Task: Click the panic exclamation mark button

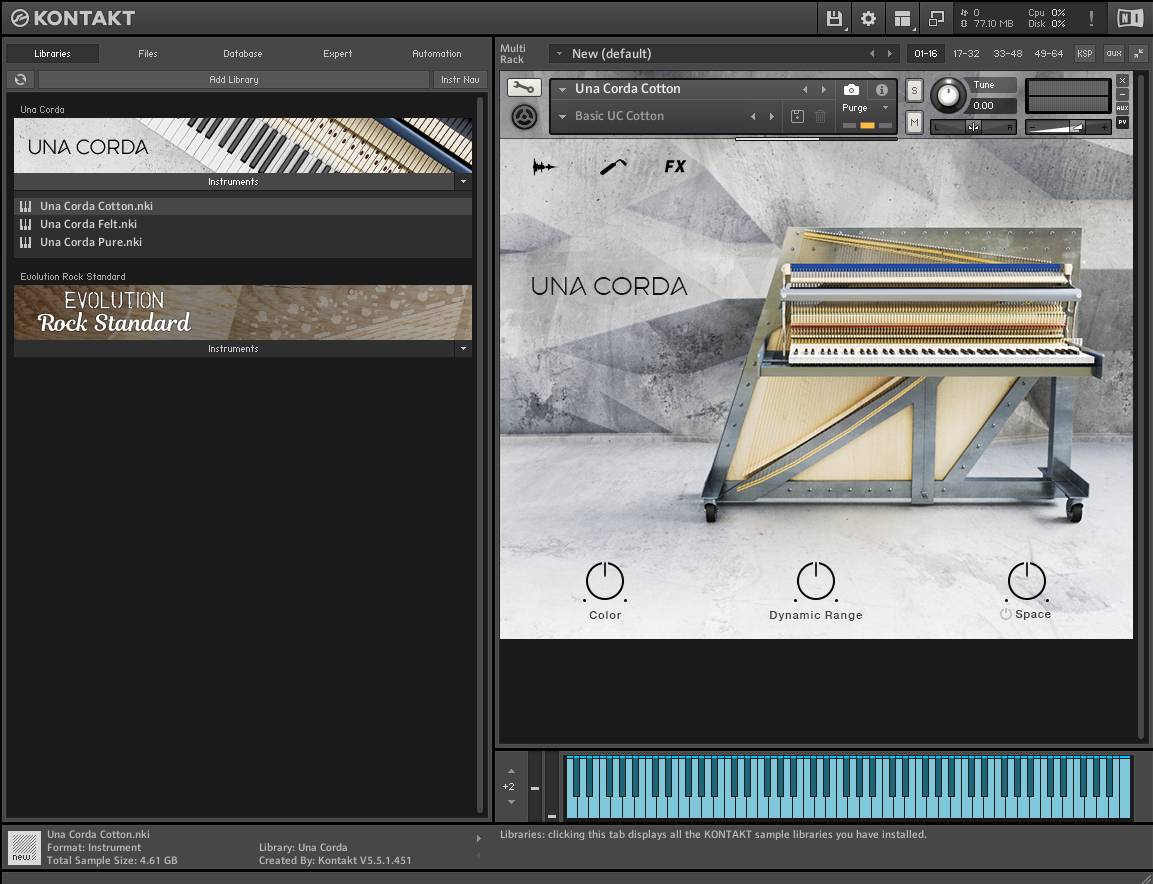Action: click(1091, 18)
